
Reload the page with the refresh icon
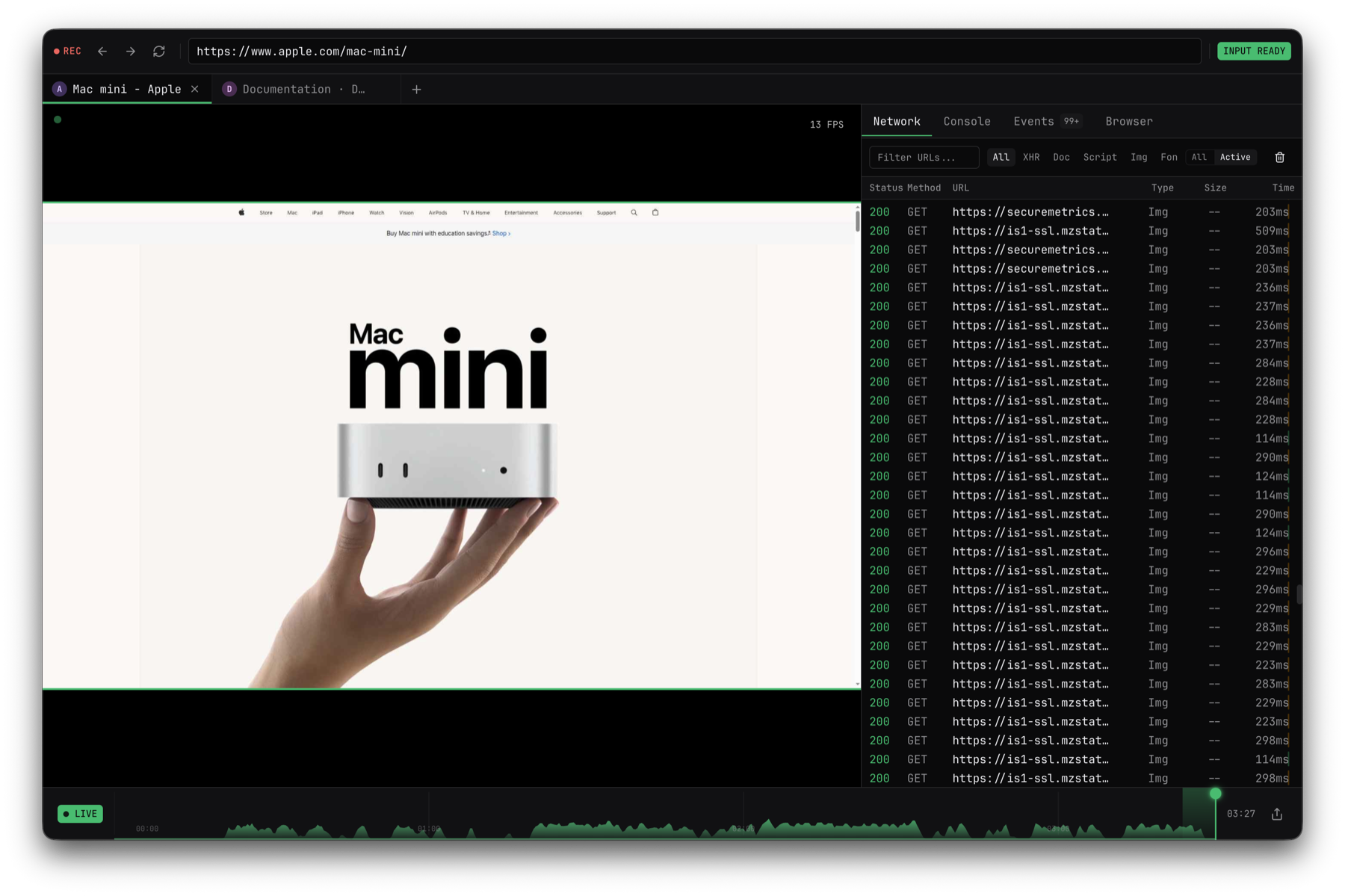point(159,52)
